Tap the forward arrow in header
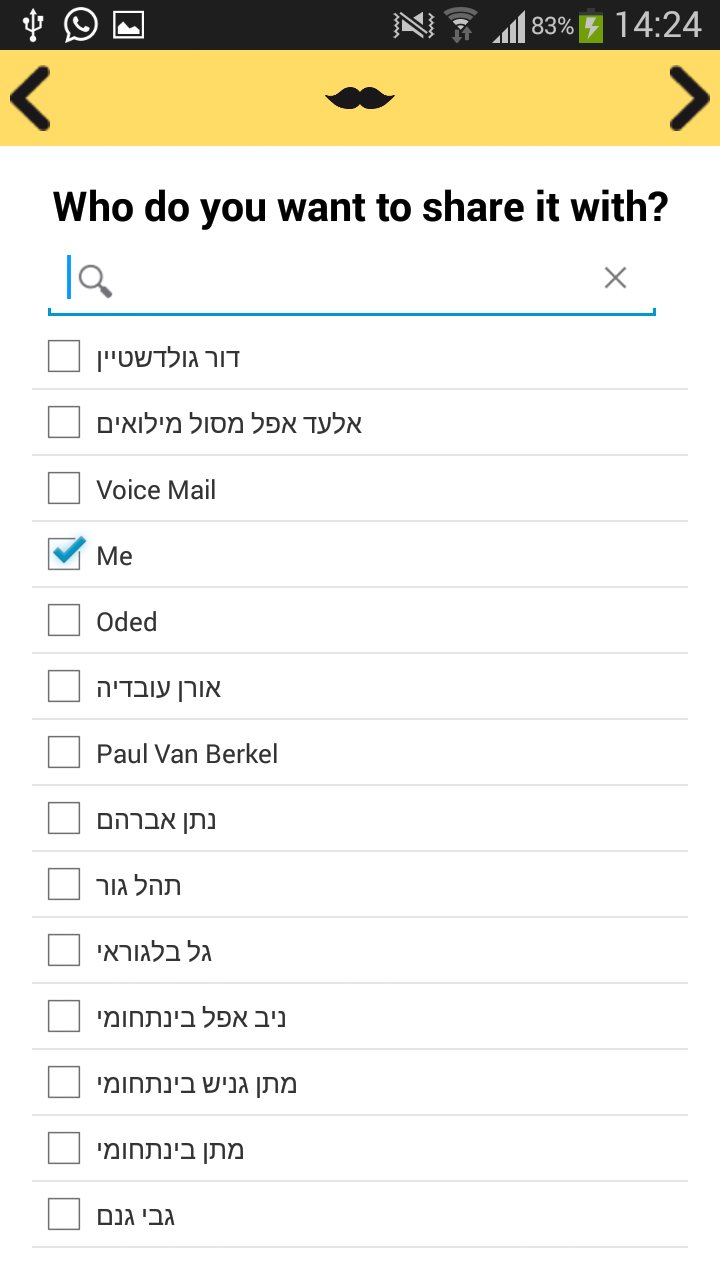The width and height of the screenshot is (720, 1280). pos(688,98)
